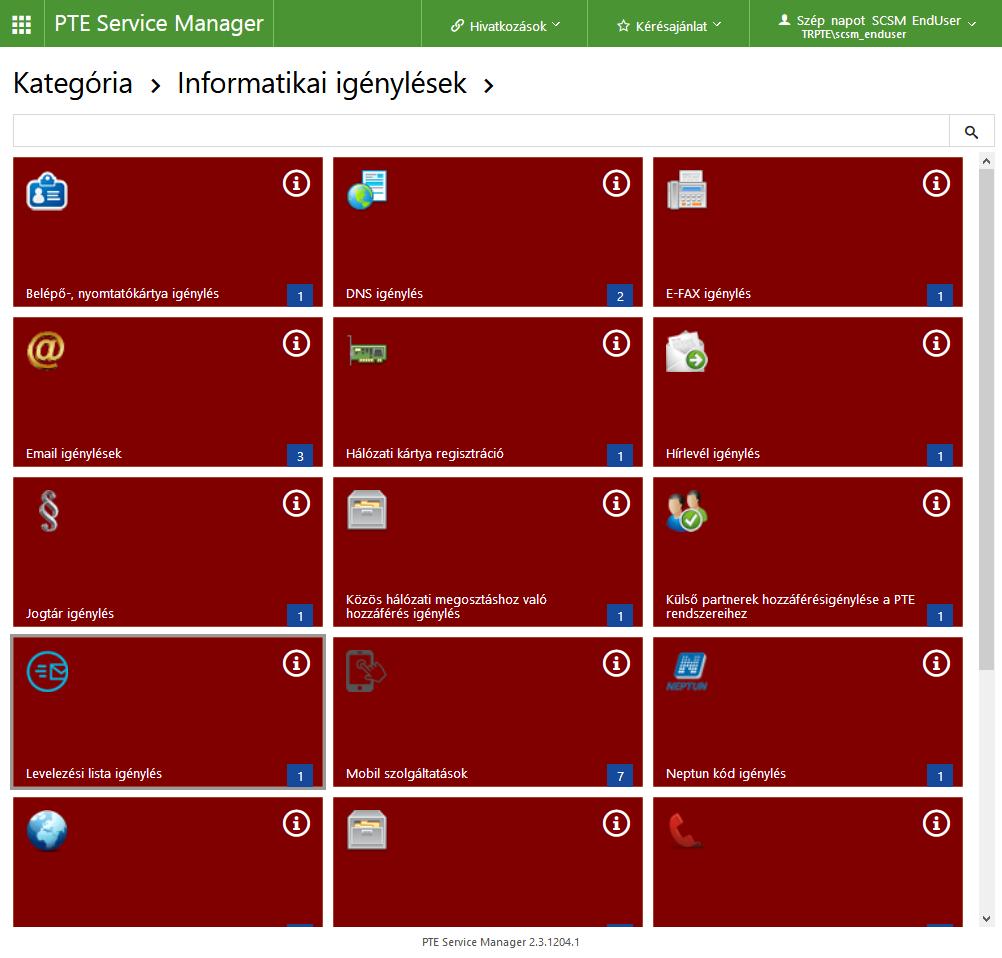Show info for Email igénylések
Image resolution: width=1002 pixels, height=958 pixels.
tap(297, 343)
